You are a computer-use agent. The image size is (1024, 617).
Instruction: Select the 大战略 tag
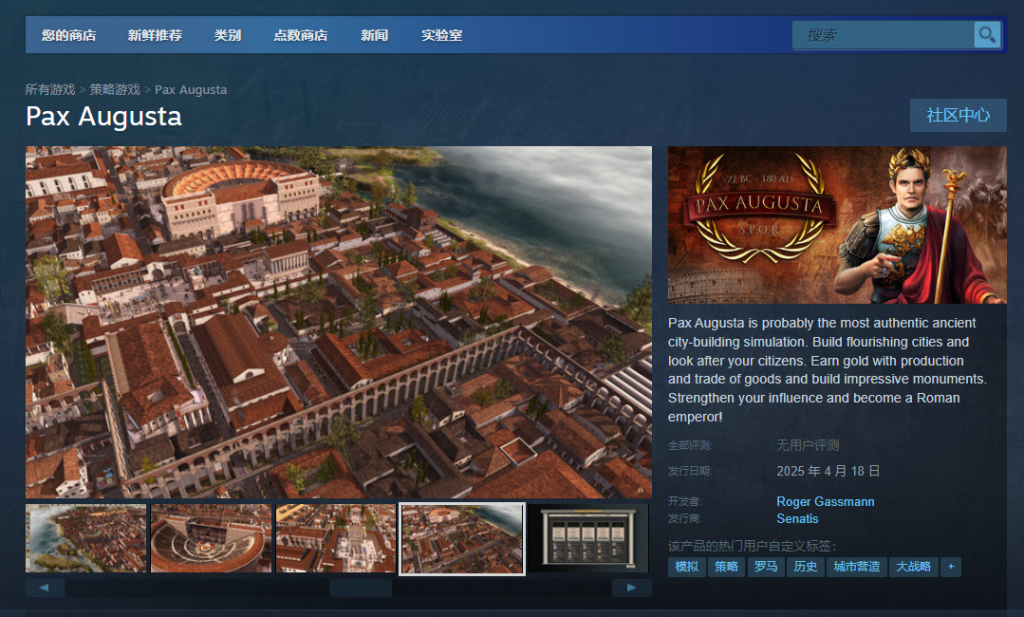click(913, 567)
